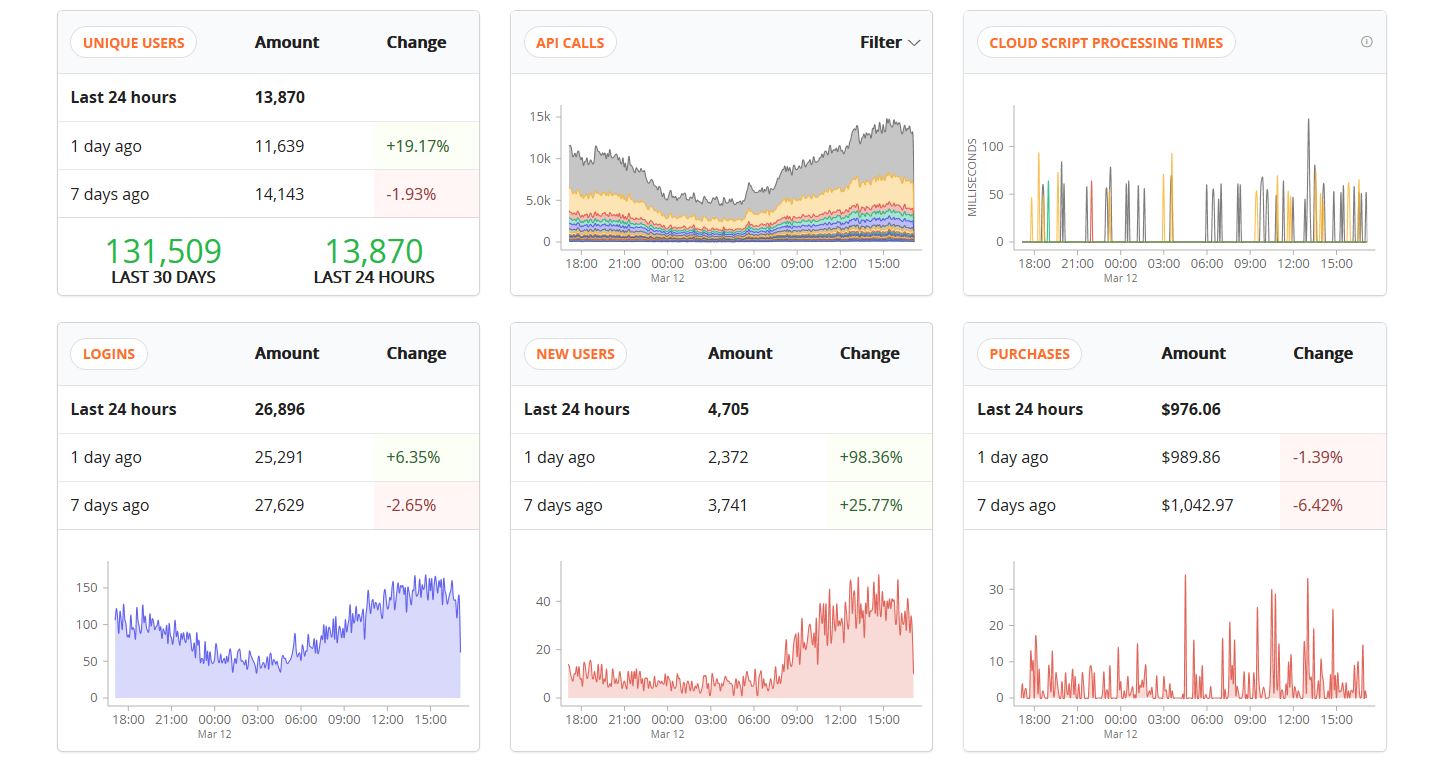
Task: Select the Unique Users label pill
Action: click(133, 43)
